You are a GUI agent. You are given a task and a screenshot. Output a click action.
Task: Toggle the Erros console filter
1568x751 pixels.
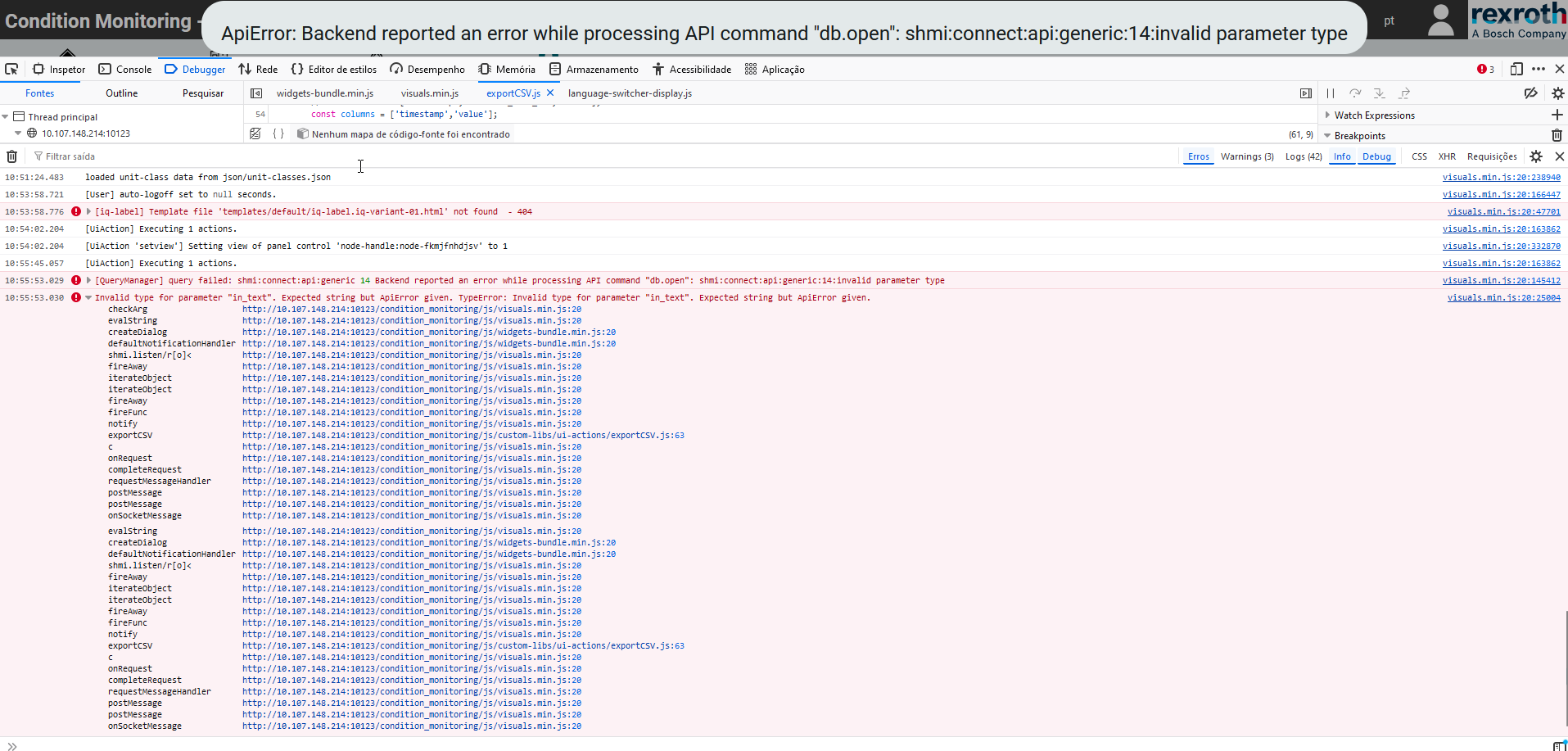(x=1198, y=156)
